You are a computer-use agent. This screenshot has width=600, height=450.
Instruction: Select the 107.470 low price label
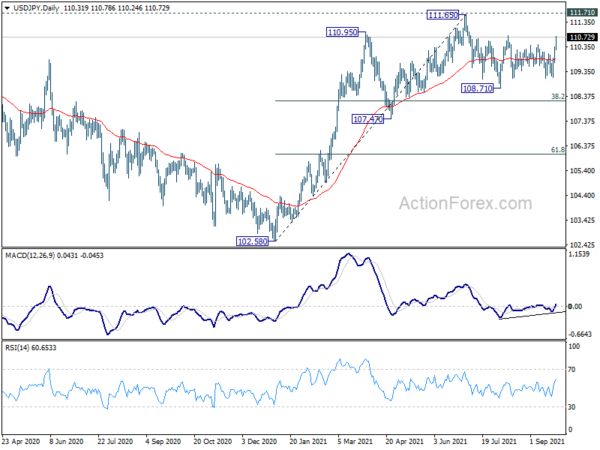coord(368,119)
